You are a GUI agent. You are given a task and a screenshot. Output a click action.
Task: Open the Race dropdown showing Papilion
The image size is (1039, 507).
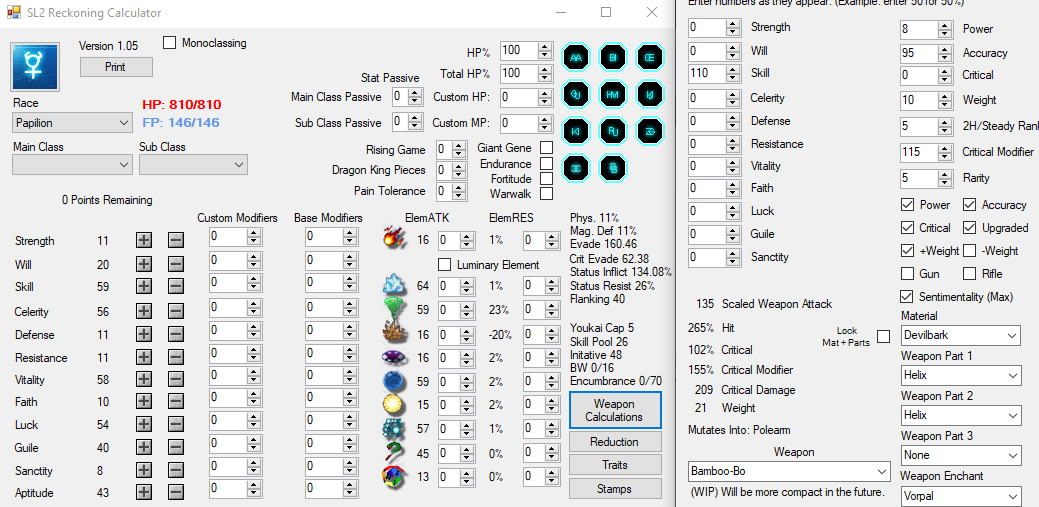pos(72,122)
